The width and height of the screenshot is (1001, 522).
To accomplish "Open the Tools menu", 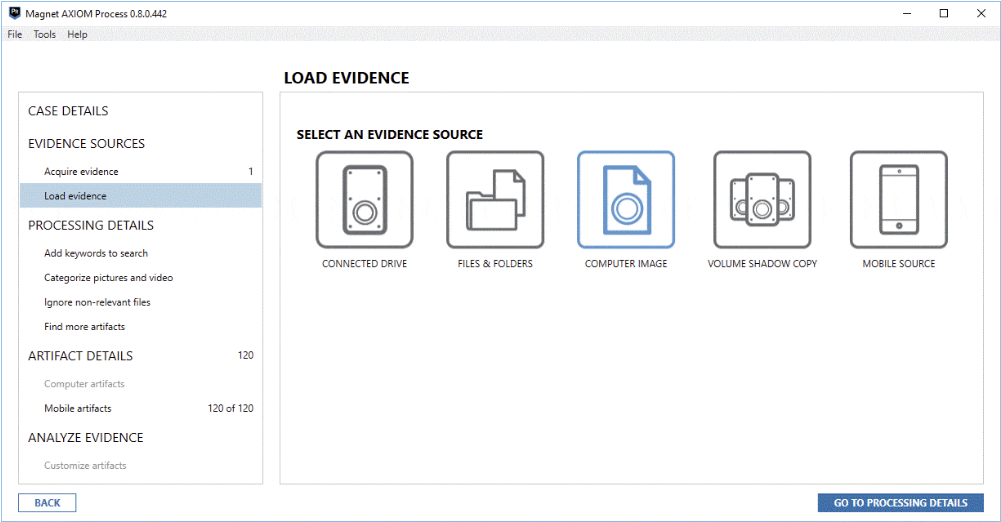I will (x=45, y=34).
